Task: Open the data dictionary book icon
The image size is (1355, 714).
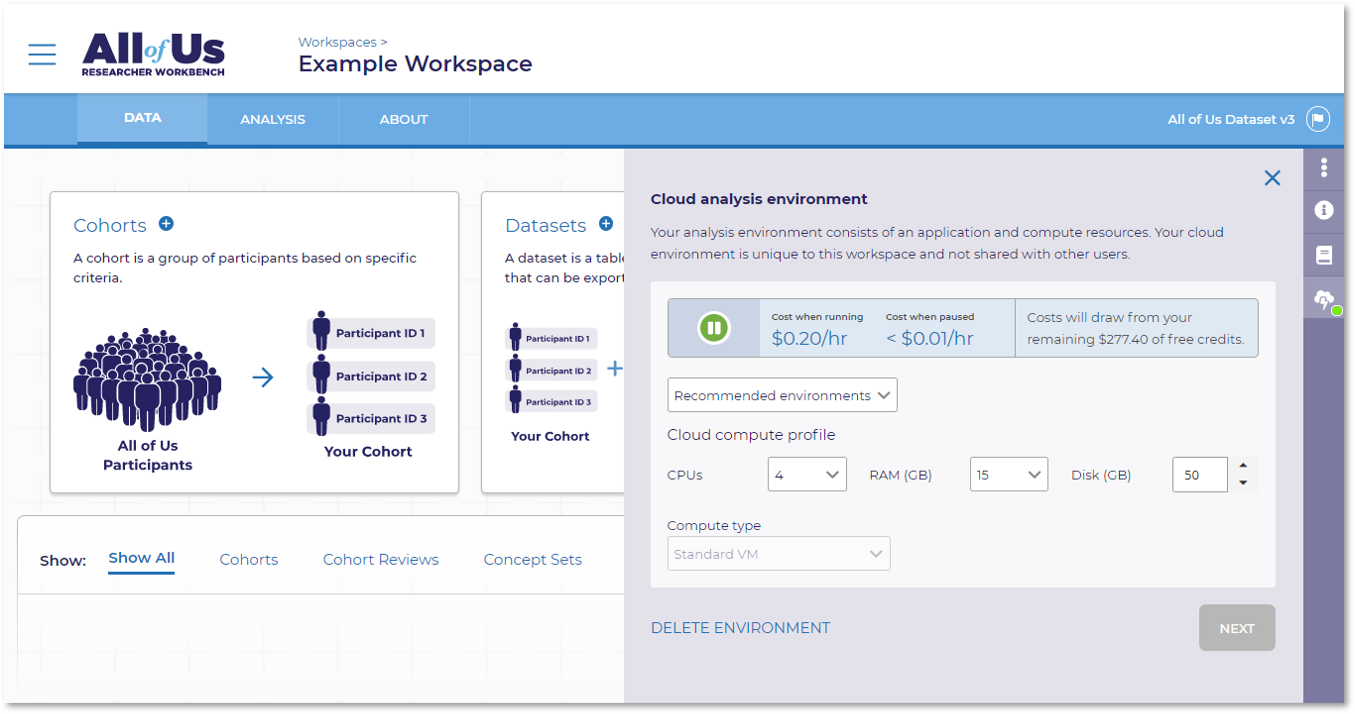Action: [x=1324, y=255]
